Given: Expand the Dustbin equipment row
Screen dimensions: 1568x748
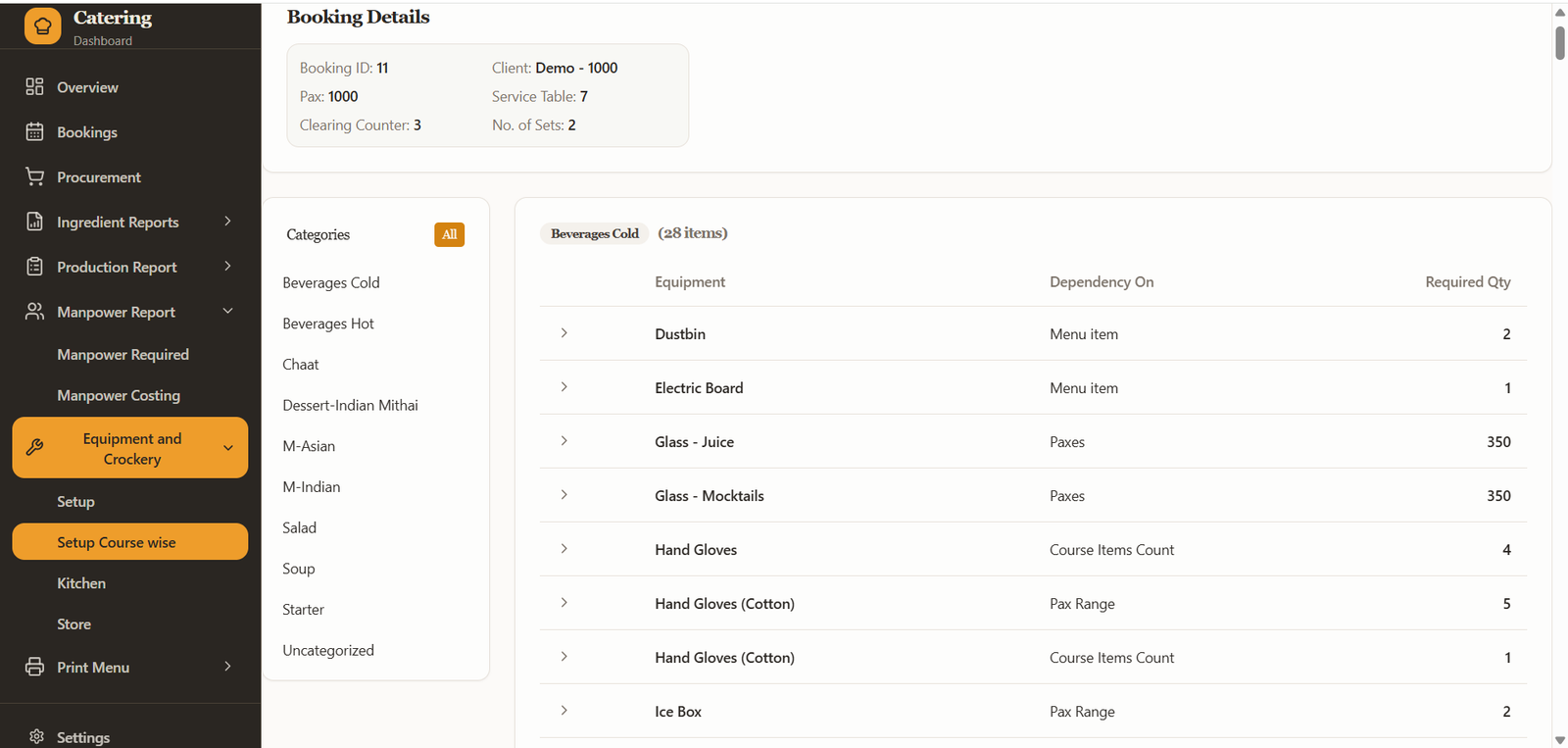Looking at the screenshot, I should coord(564,333).
